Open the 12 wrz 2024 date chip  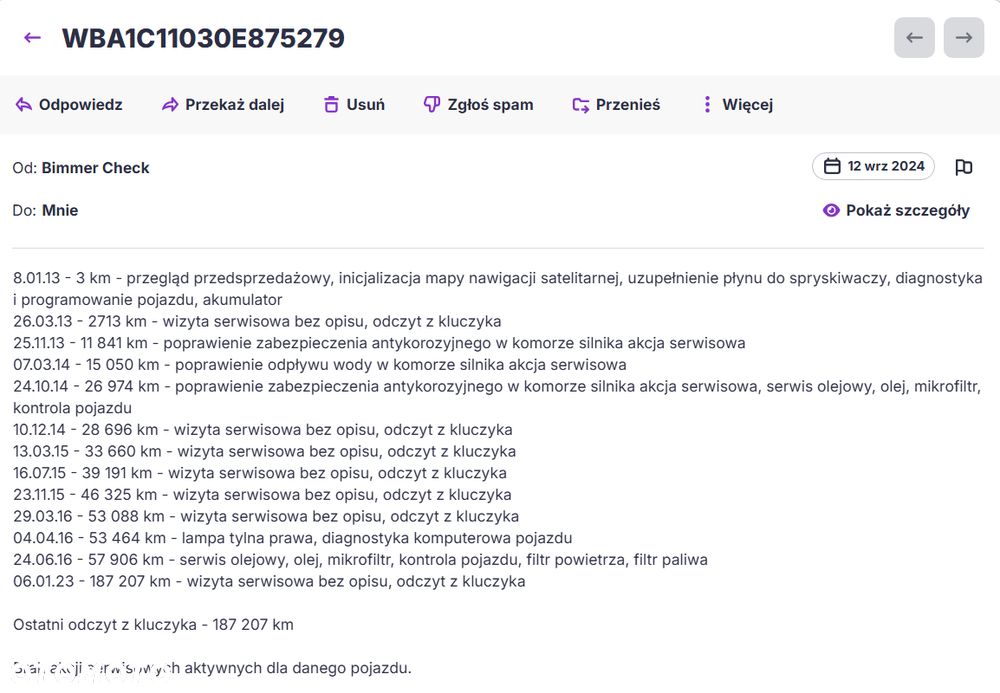click(873, 166)
